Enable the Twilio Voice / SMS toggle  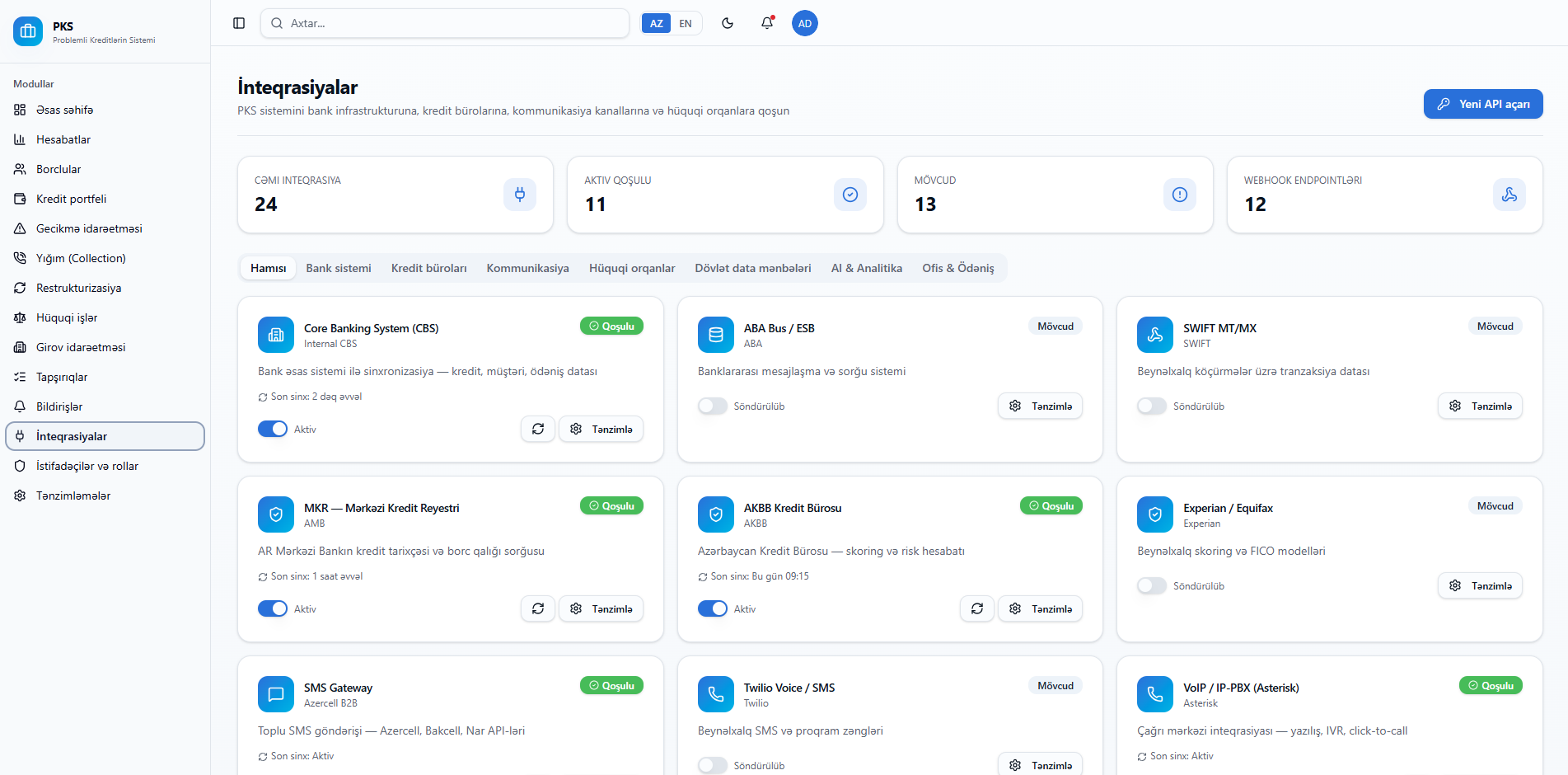pos(713,765)
